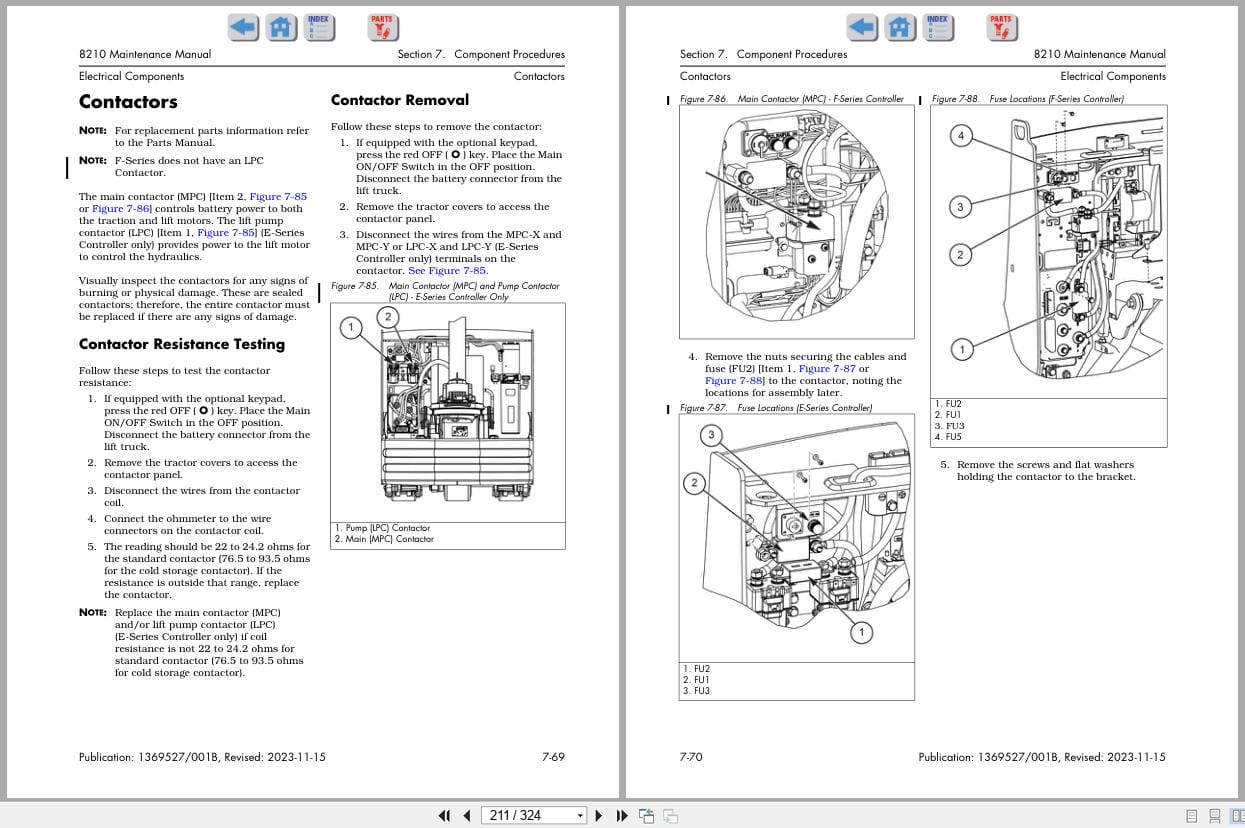Click the next view icon in bottom bar
The width and height of the screenshot is (1245, 828).
point(671,815)
